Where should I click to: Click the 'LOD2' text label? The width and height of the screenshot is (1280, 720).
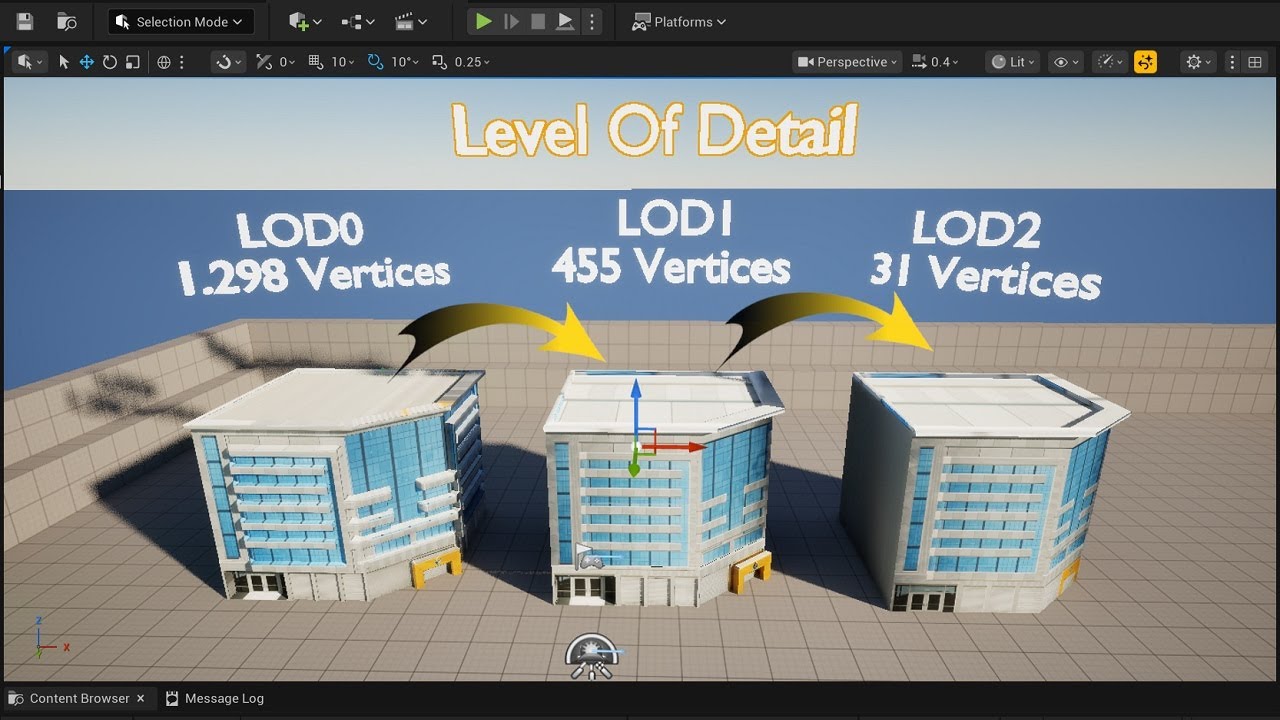coord(976,231)
